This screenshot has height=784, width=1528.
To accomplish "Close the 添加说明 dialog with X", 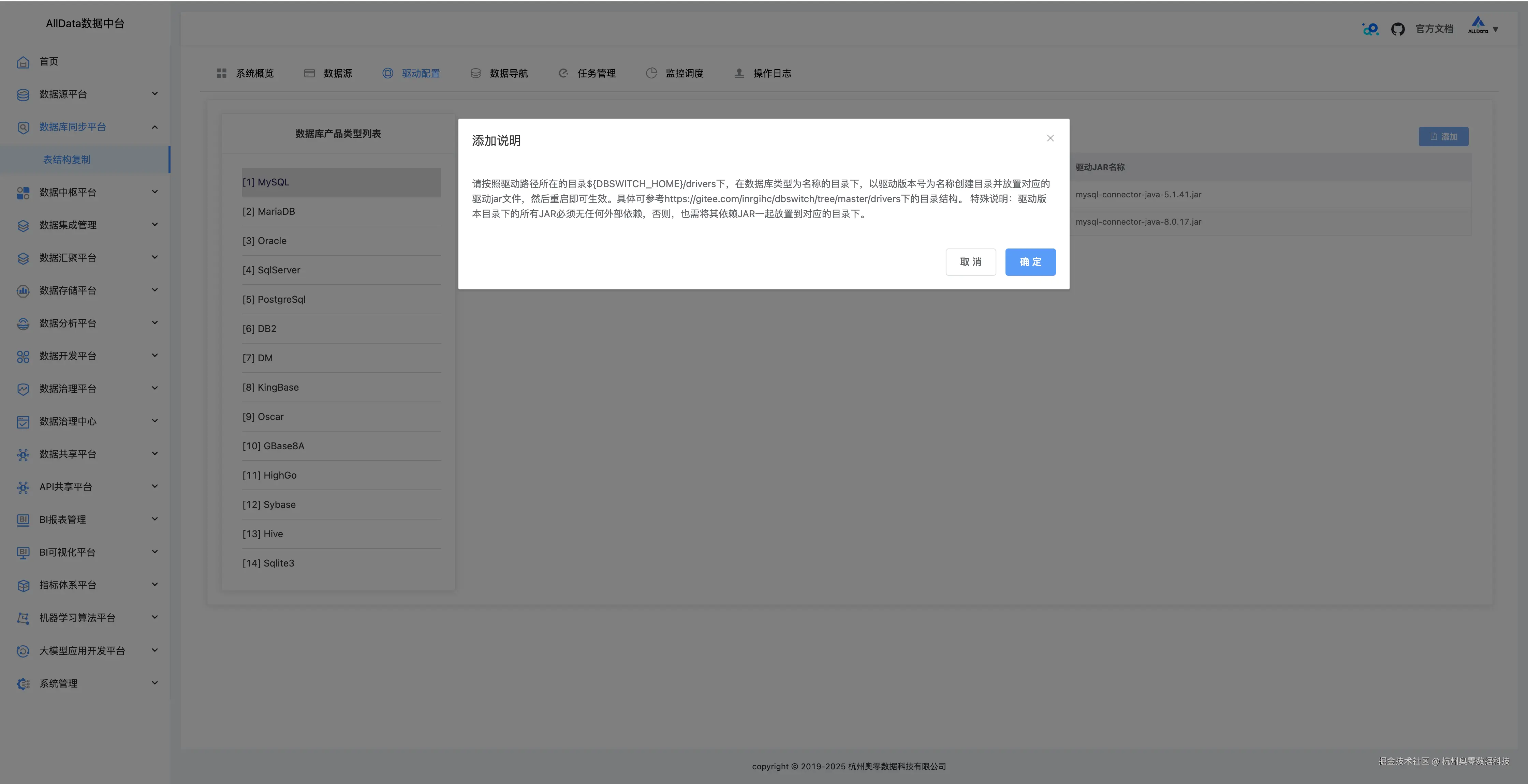I will [x=1050, y=138].
